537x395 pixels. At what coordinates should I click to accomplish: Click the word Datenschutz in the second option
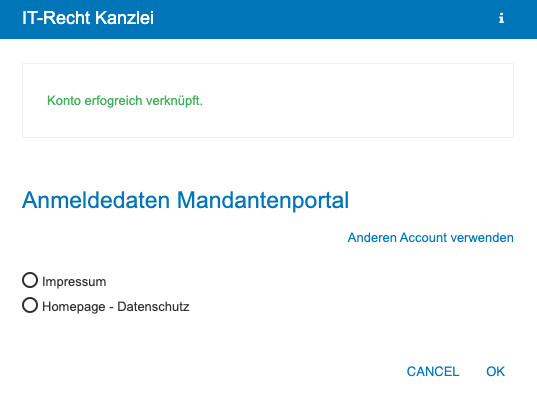[x=153, y=306]
